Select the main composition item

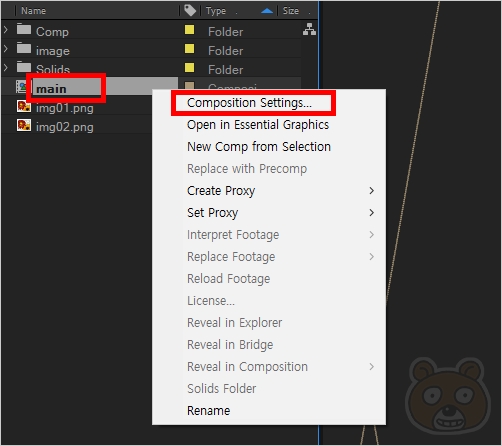point(51,89)
